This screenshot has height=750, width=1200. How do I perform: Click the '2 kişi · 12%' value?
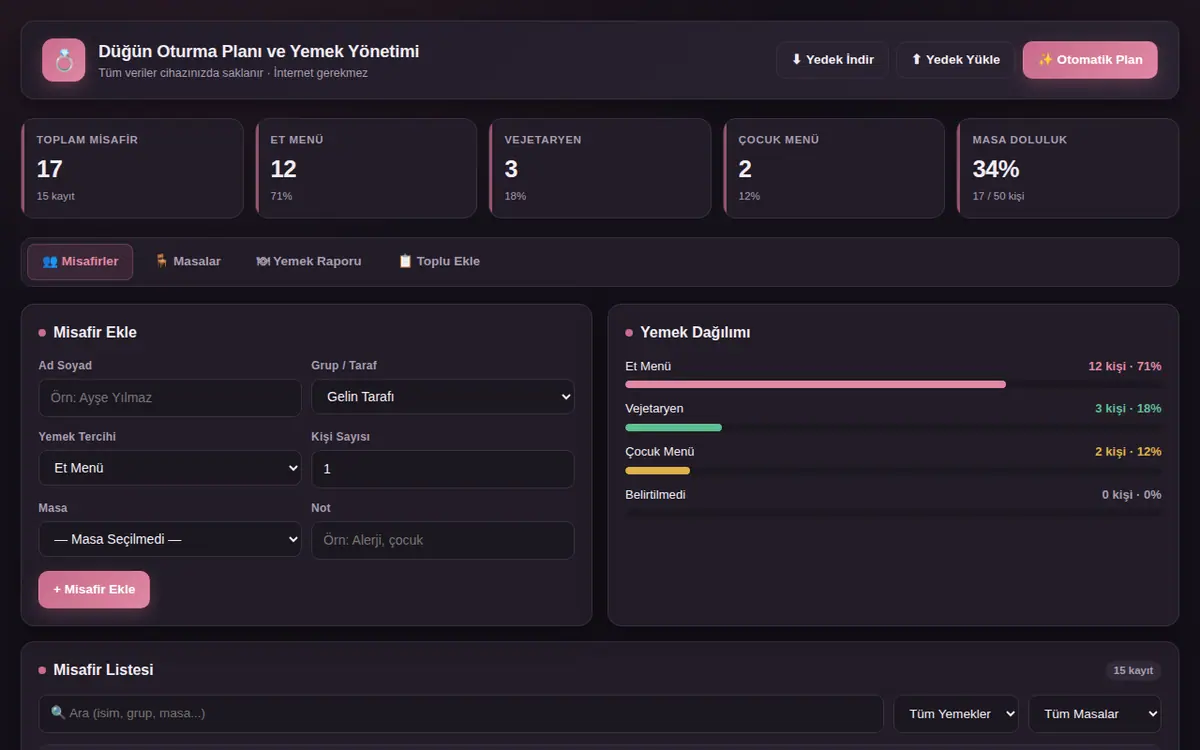1128,452
